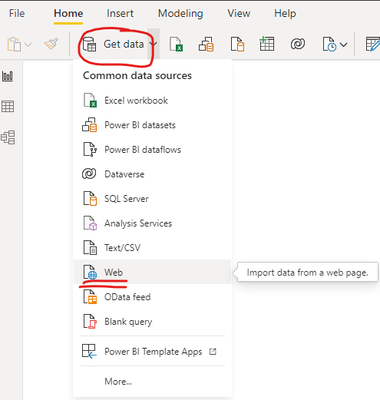Choose Power BI dataflows menu entry

click(152, 150)
